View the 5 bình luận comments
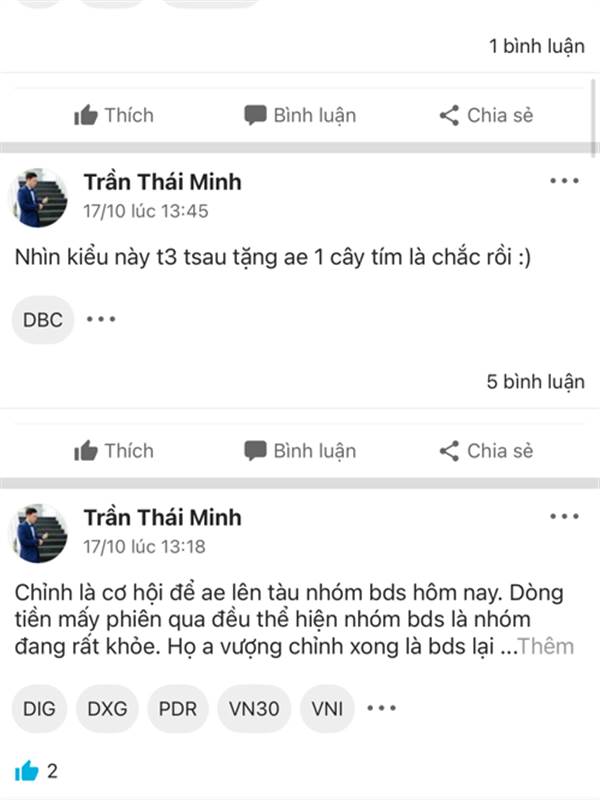 (x=535, y=382)
